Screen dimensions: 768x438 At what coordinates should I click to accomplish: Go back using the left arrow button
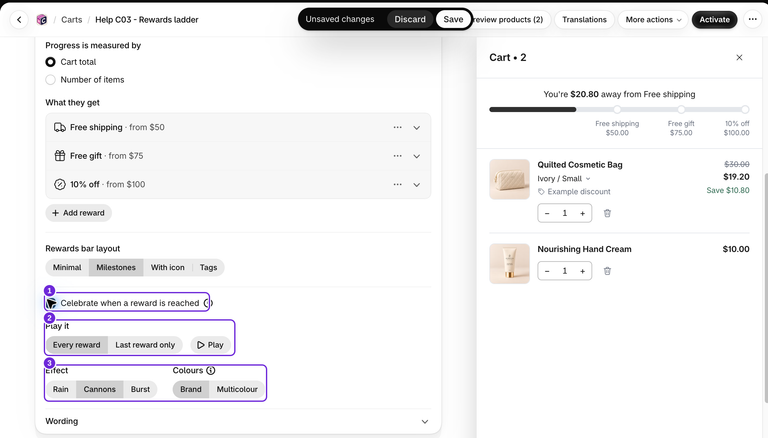point(19,20)
